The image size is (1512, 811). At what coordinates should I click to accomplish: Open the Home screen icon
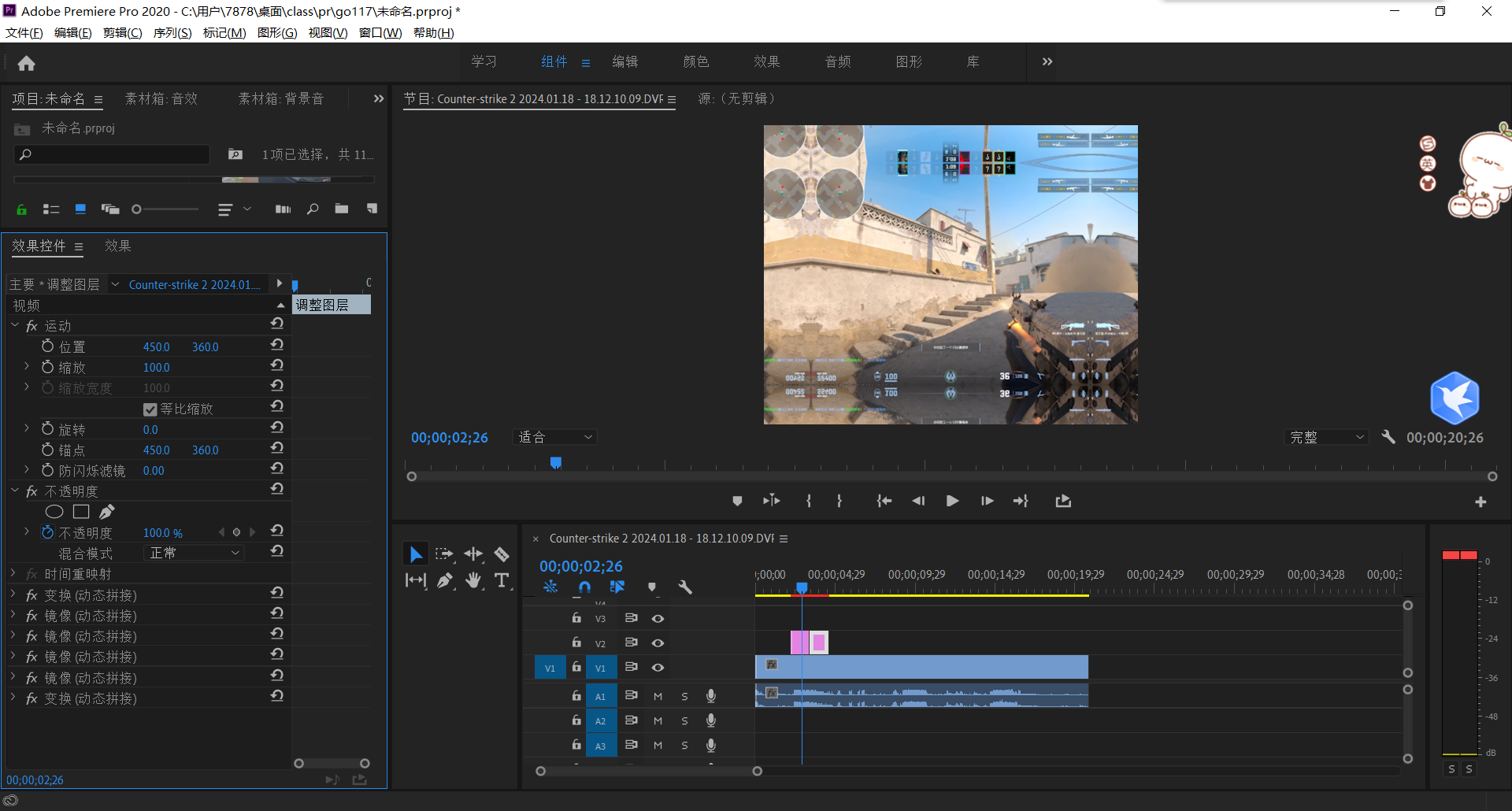click(x=26, y=63)
